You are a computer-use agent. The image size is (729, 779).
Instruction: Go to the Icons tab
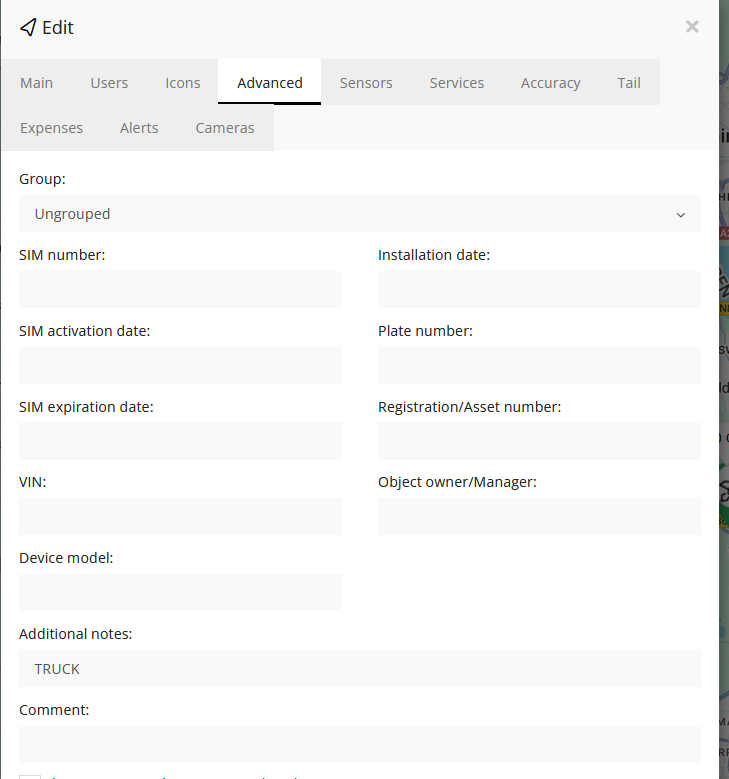click(x=183, y=83)
